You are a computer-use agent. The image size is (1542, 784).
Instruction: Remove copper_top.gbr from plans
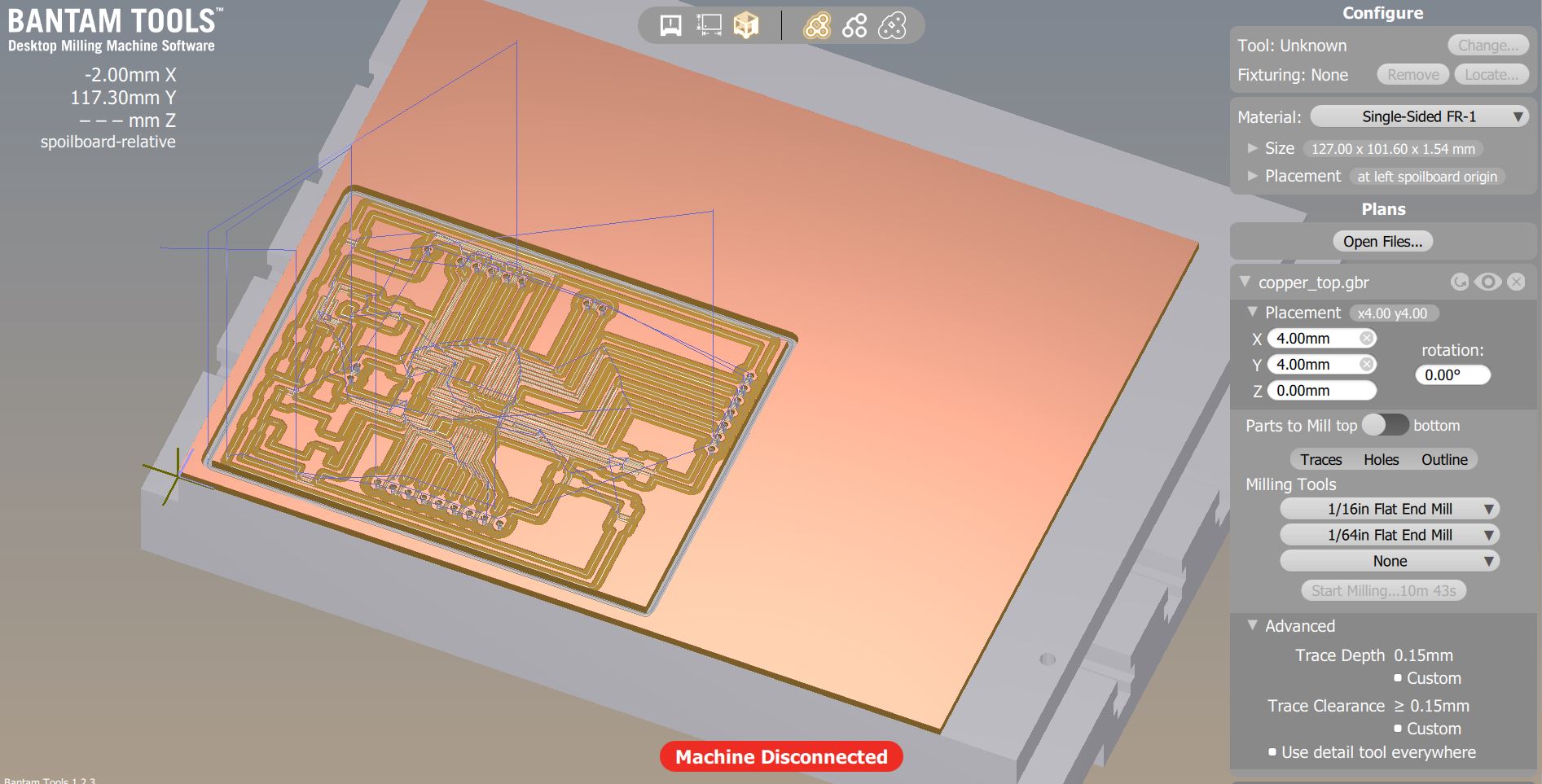(1516, 282)
